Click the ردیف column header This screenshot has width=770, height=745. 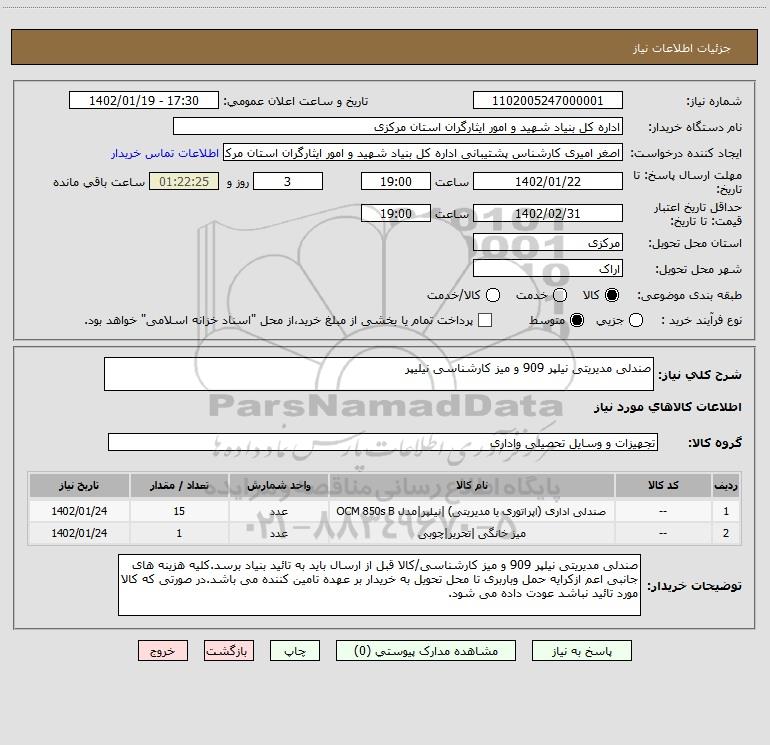pos(726,485)
